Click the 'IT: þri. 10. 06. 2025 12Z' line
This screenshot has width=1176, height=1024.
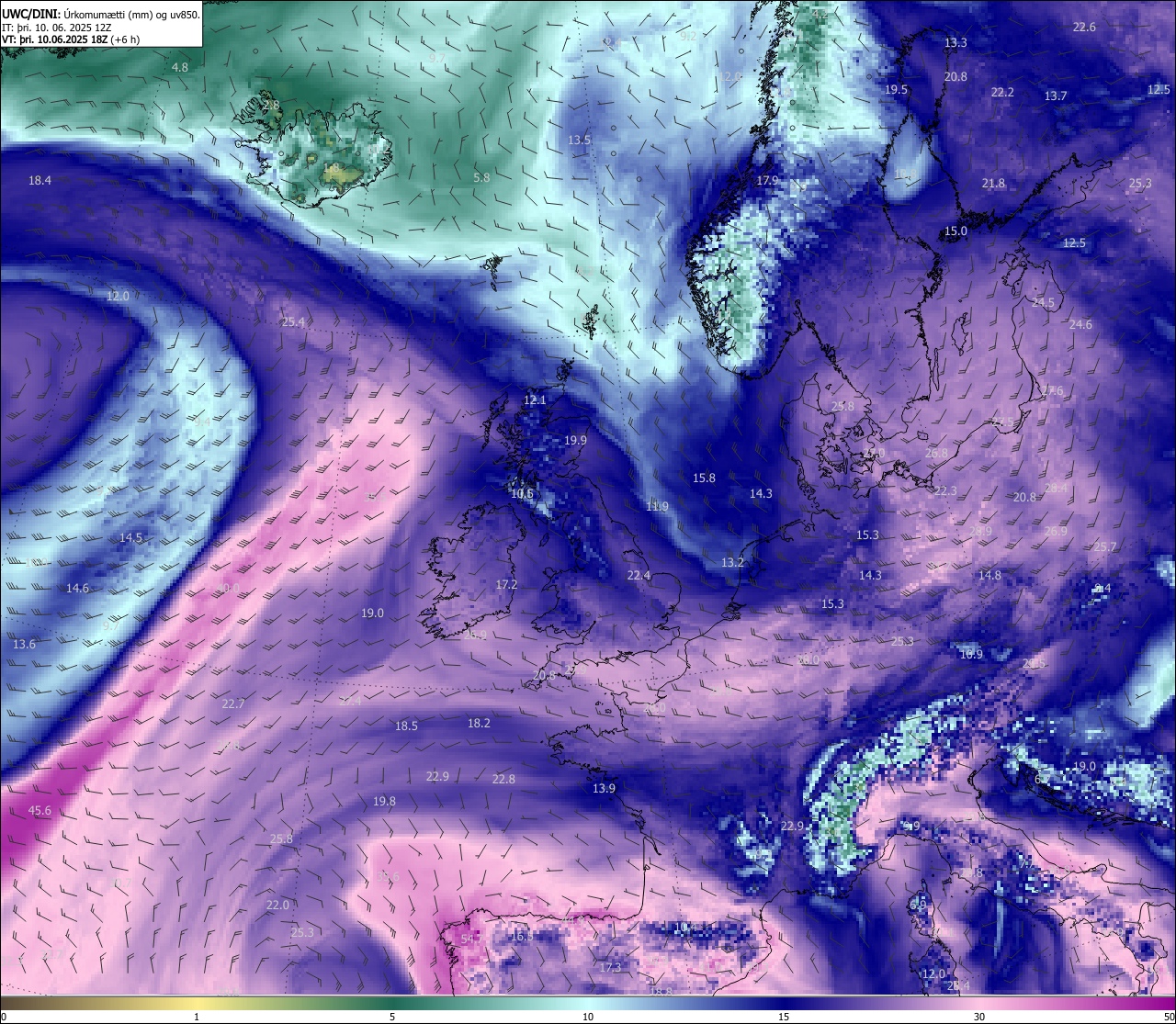pyautogui.click(x=57, y=27)
